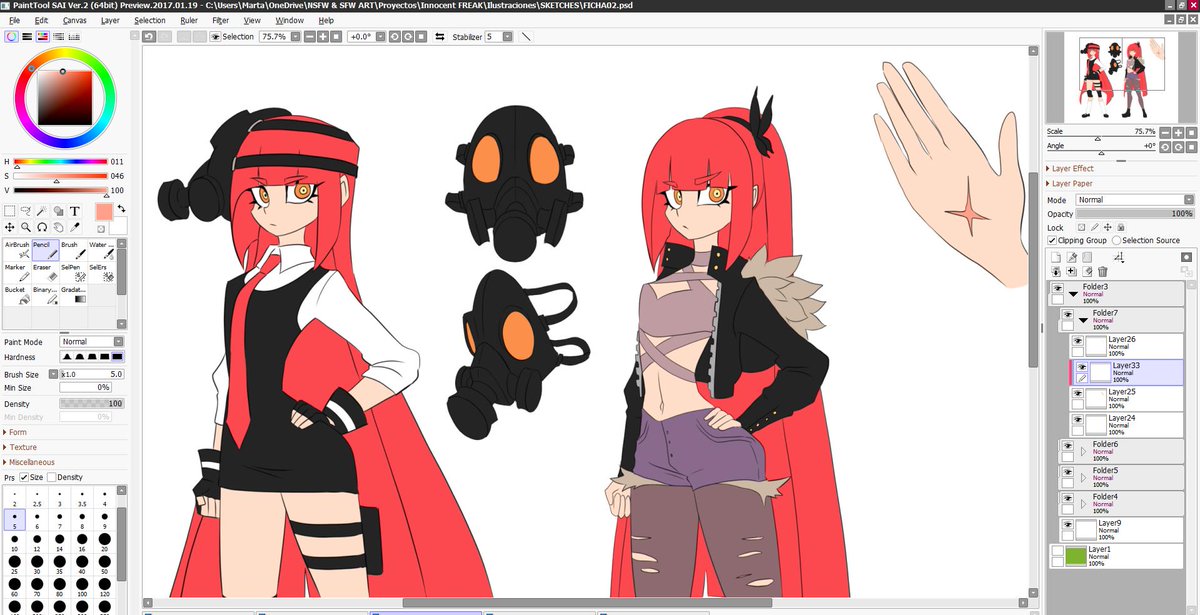The height and width of the screenshot is (615, 1200).
Task: Open the zoom percentage dropdown
Action: (296, 37)
